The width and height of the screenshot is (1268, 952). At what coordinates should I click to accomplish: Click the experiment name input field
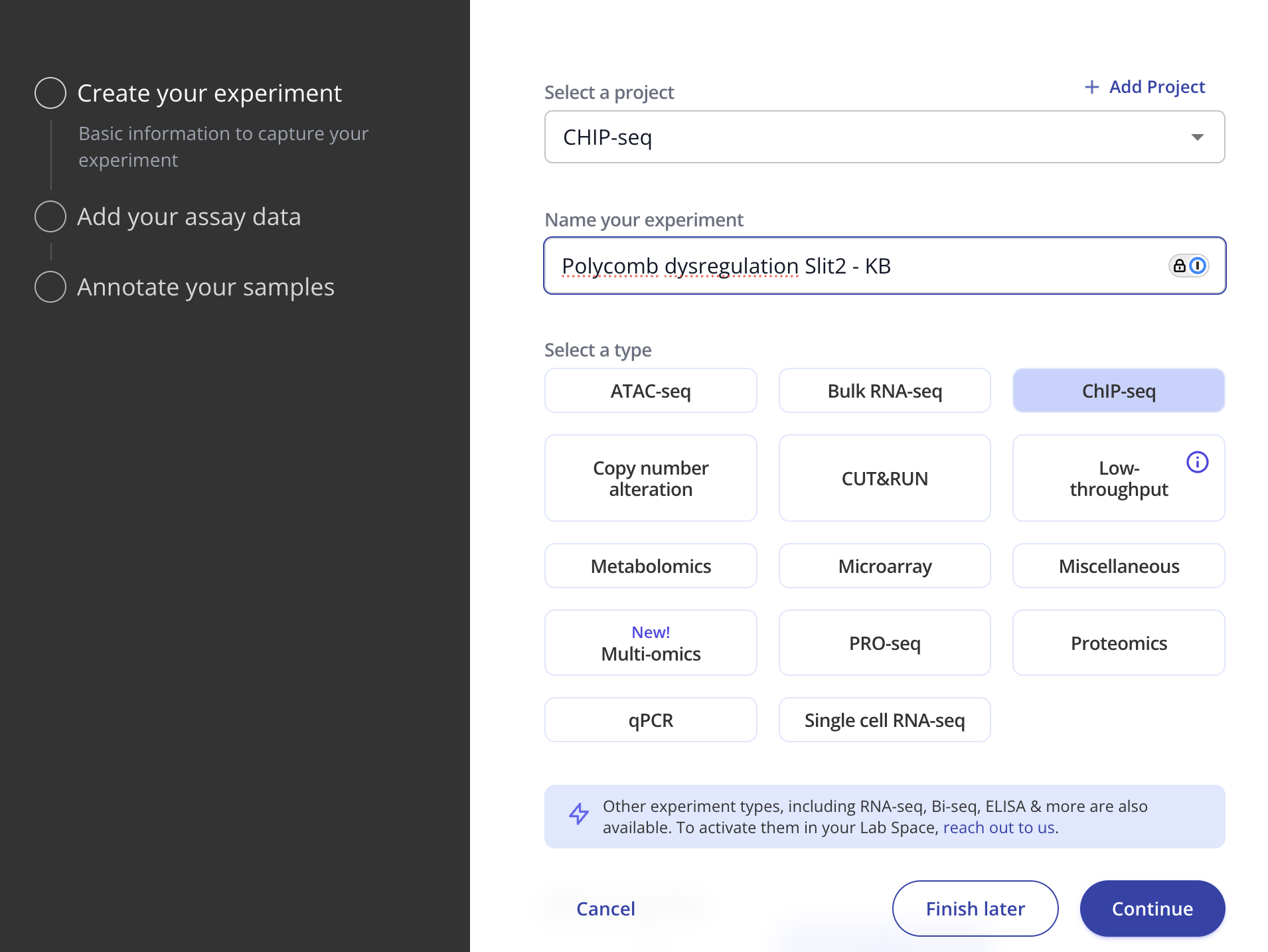click(x=856, y=266)
